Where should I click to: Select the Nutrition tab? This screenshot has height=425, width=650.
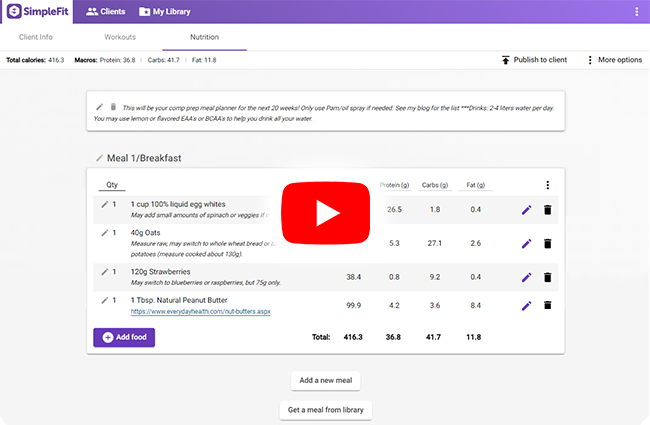204,37
